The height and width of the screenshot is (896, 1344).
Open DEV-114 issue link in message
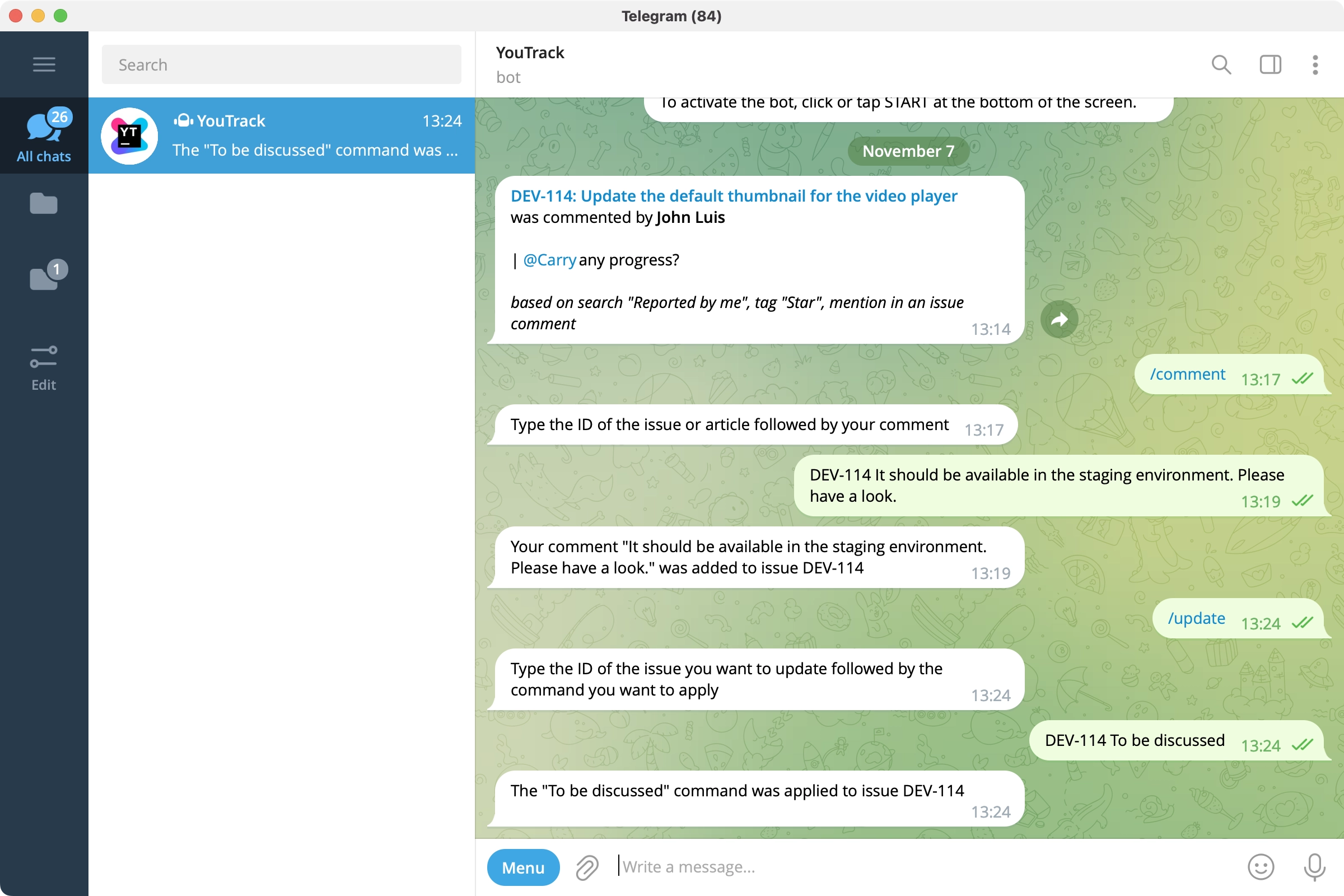pyautogui.click(x=733, y=196)
